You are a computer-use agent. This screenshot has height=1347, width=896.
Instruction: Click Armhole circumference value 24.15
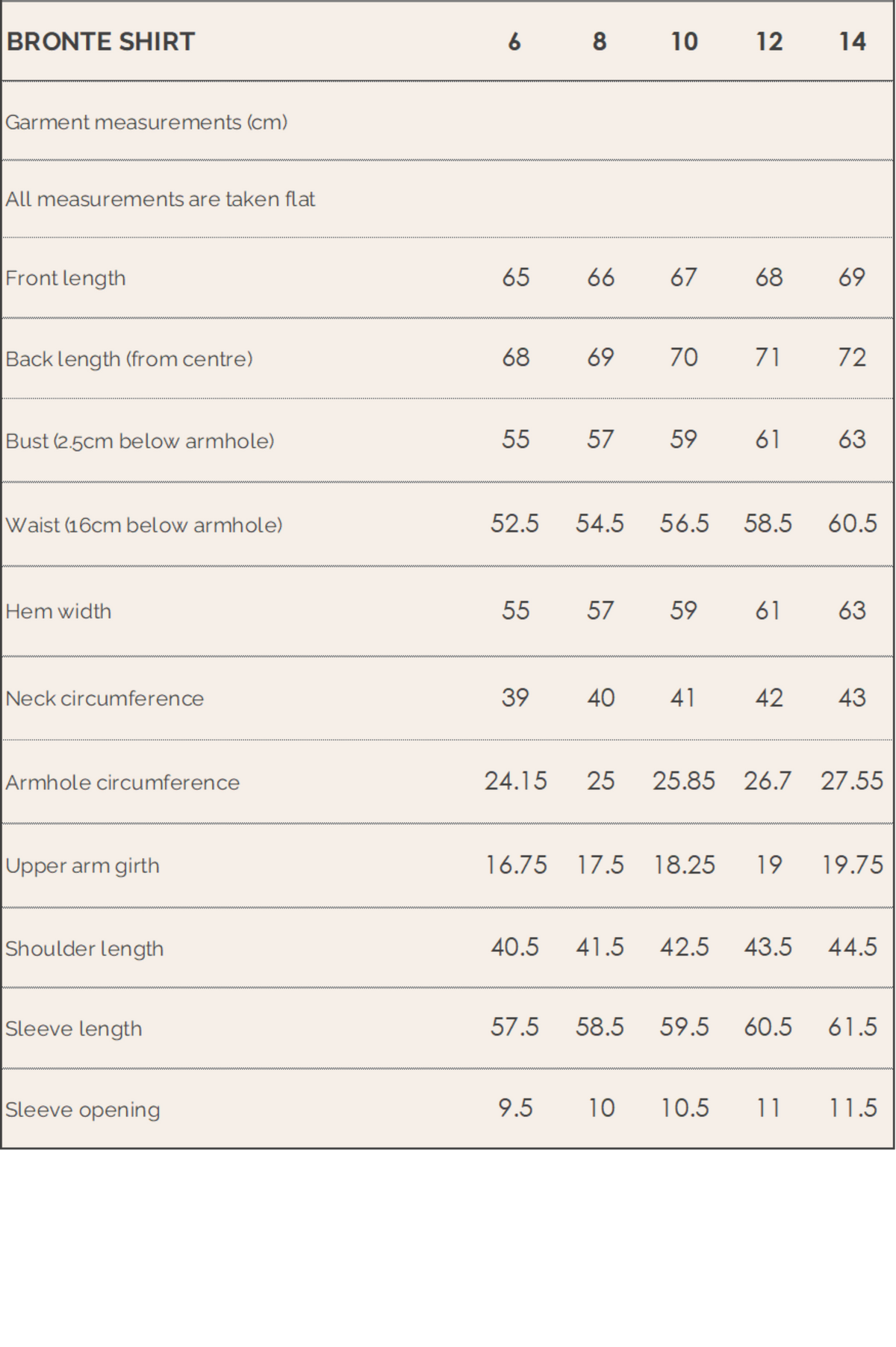coord(515,781)
